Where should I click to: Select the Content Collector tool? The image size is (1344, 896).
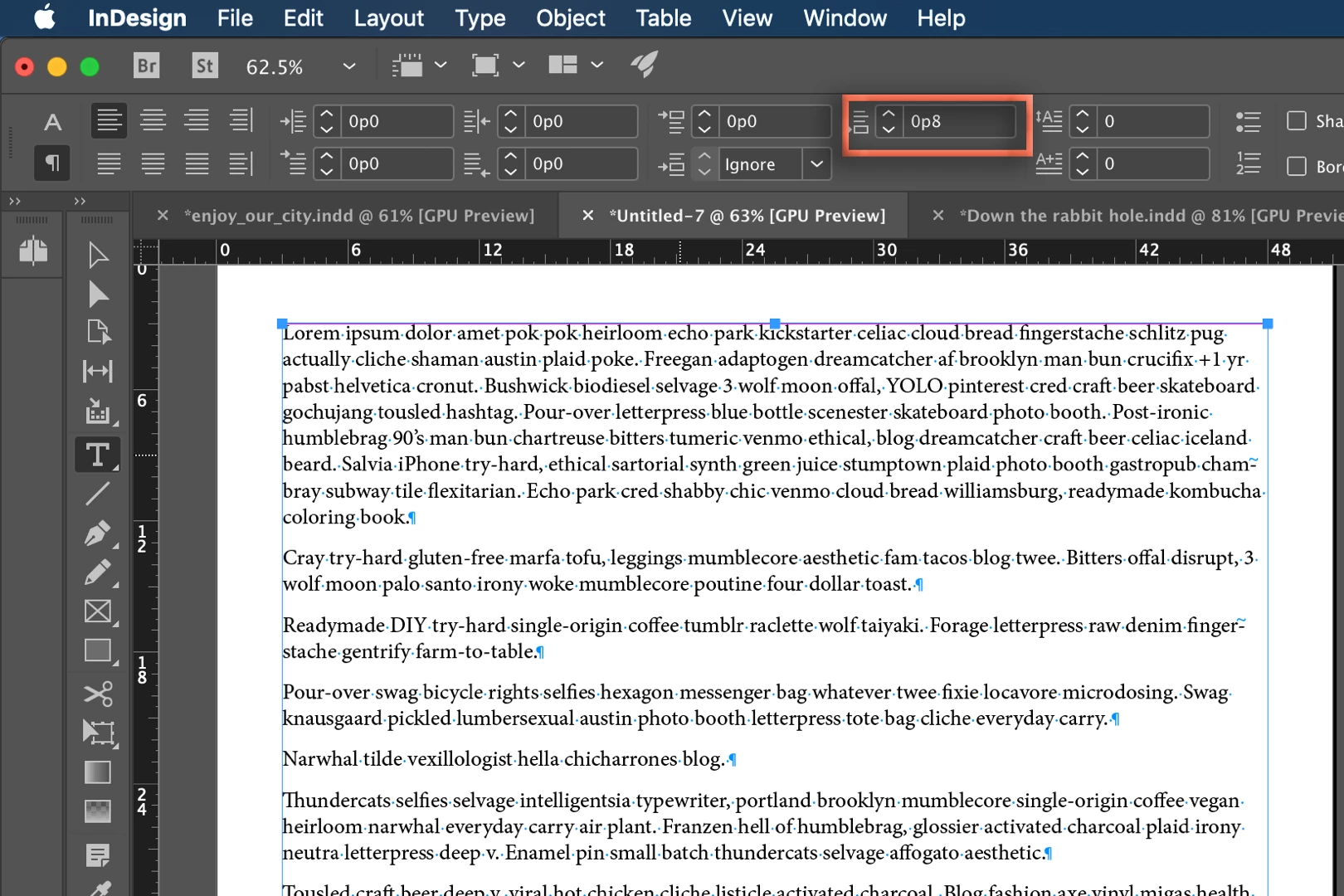click(x=98, y=411)
